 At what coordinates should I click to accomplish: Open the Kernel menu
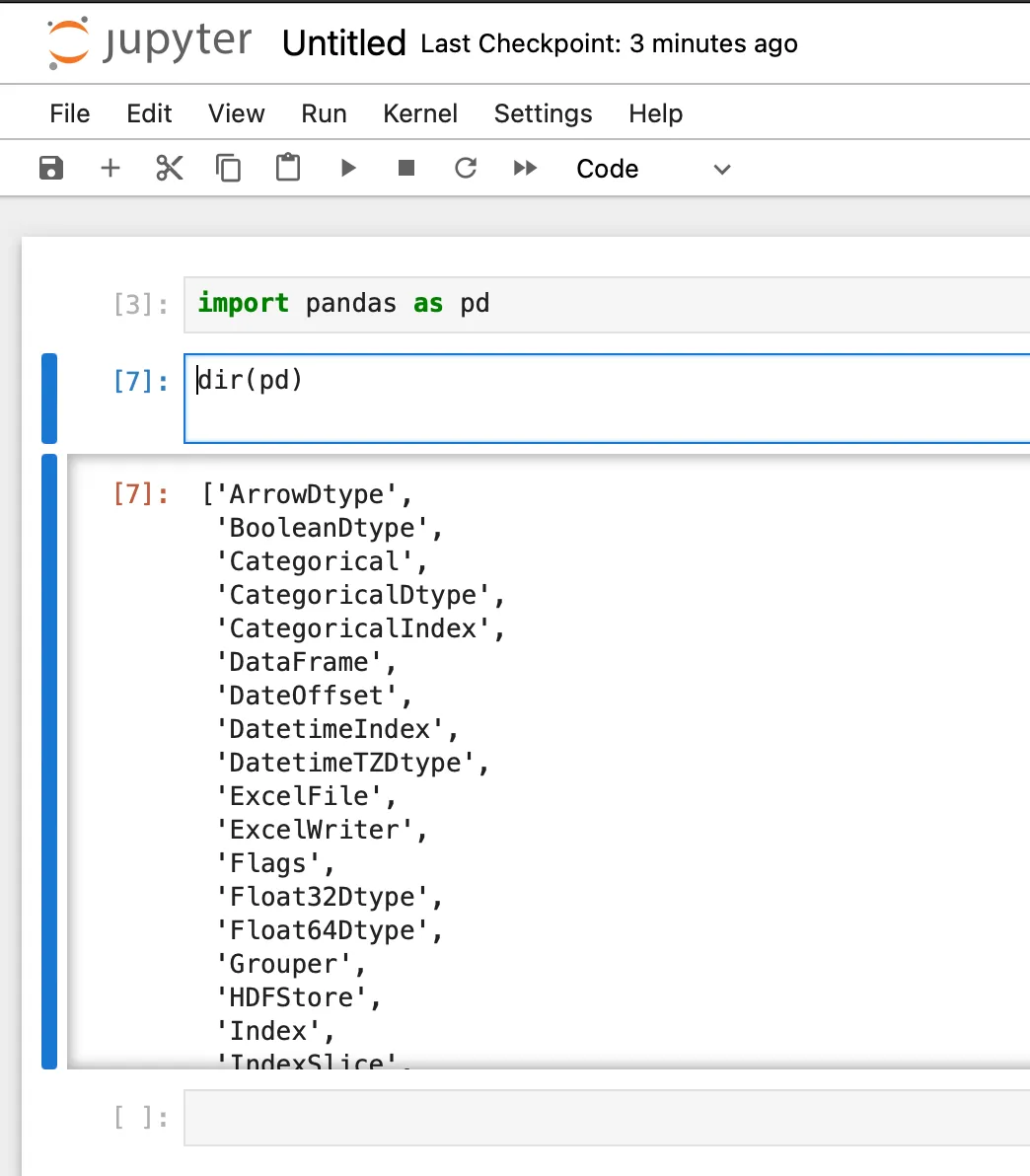point(420,113)
